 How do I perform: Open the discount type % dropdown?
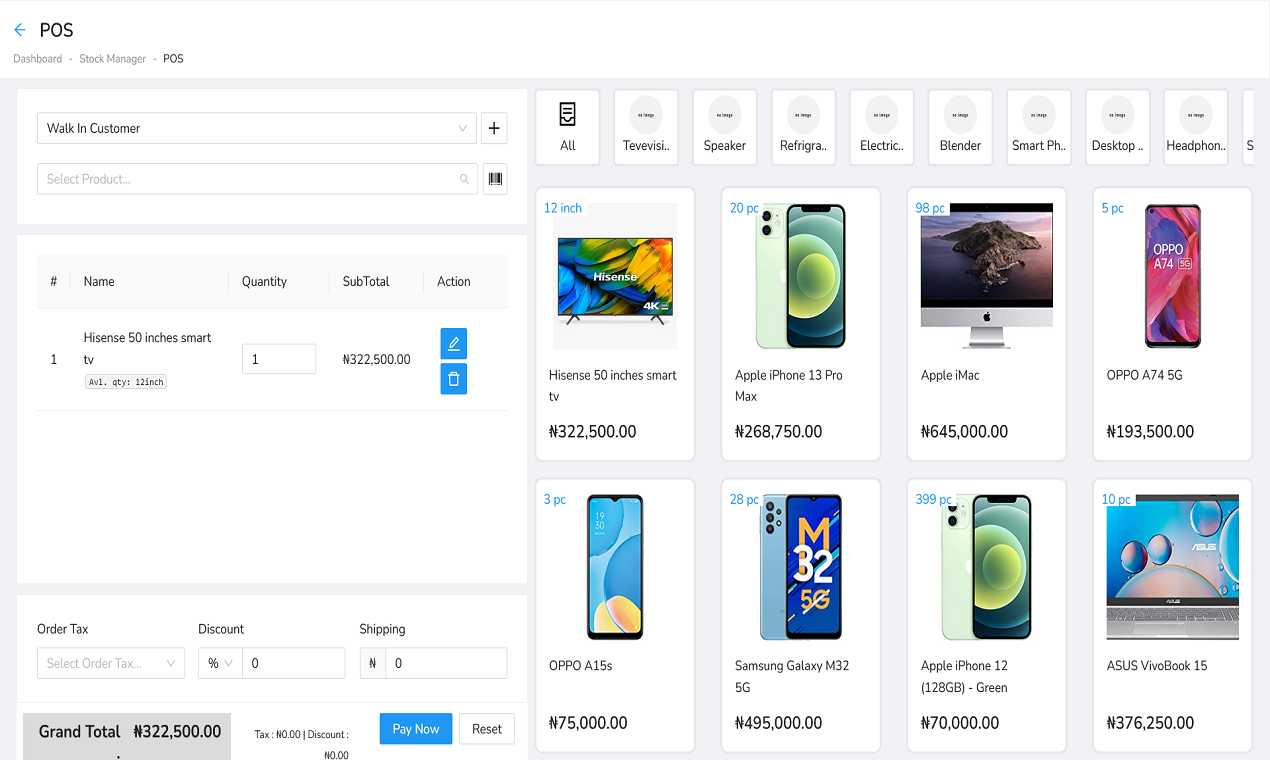220,663
